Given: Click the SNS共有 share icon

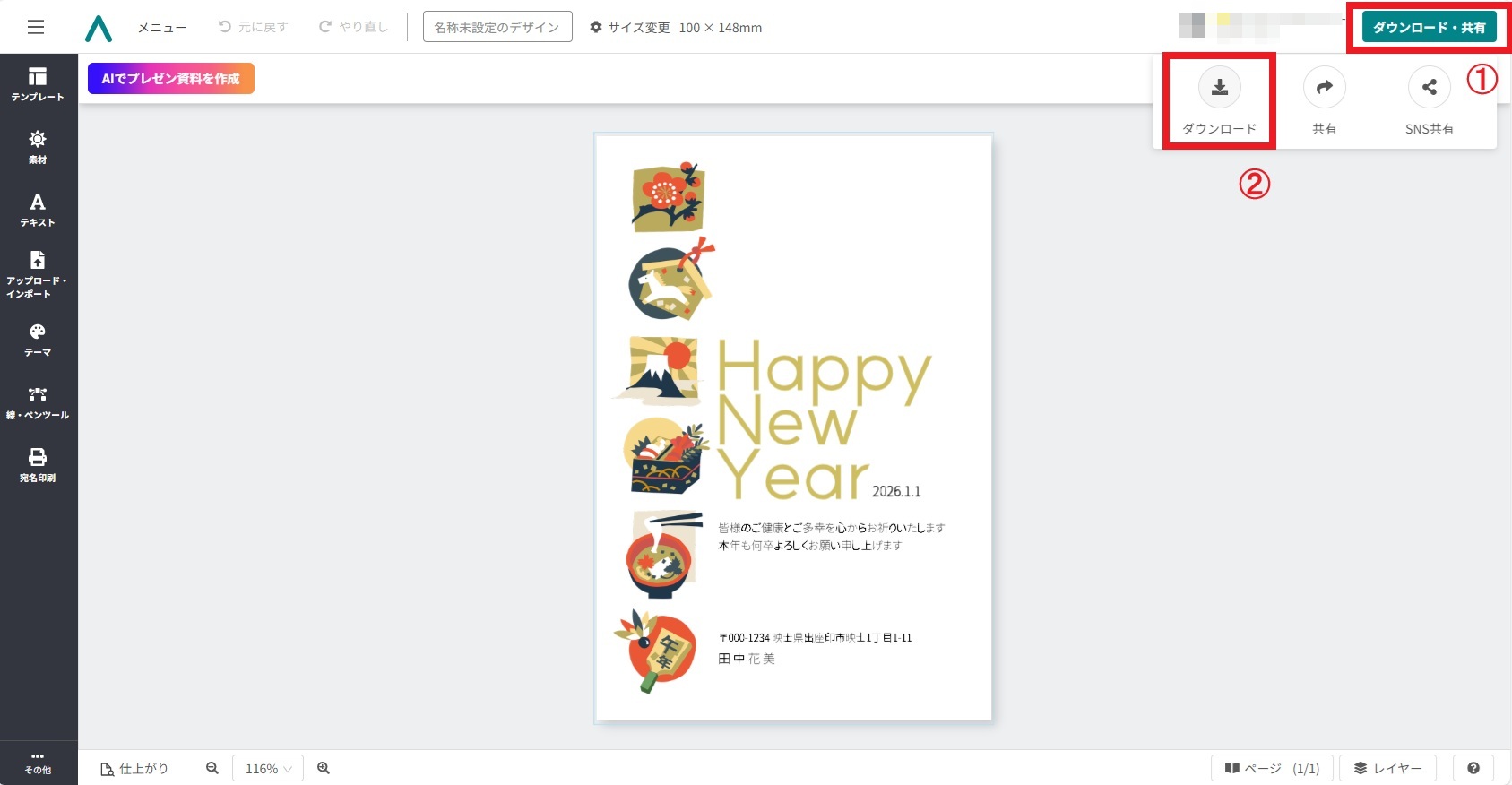Looking at the screenshot, I should pos(1430,87).
